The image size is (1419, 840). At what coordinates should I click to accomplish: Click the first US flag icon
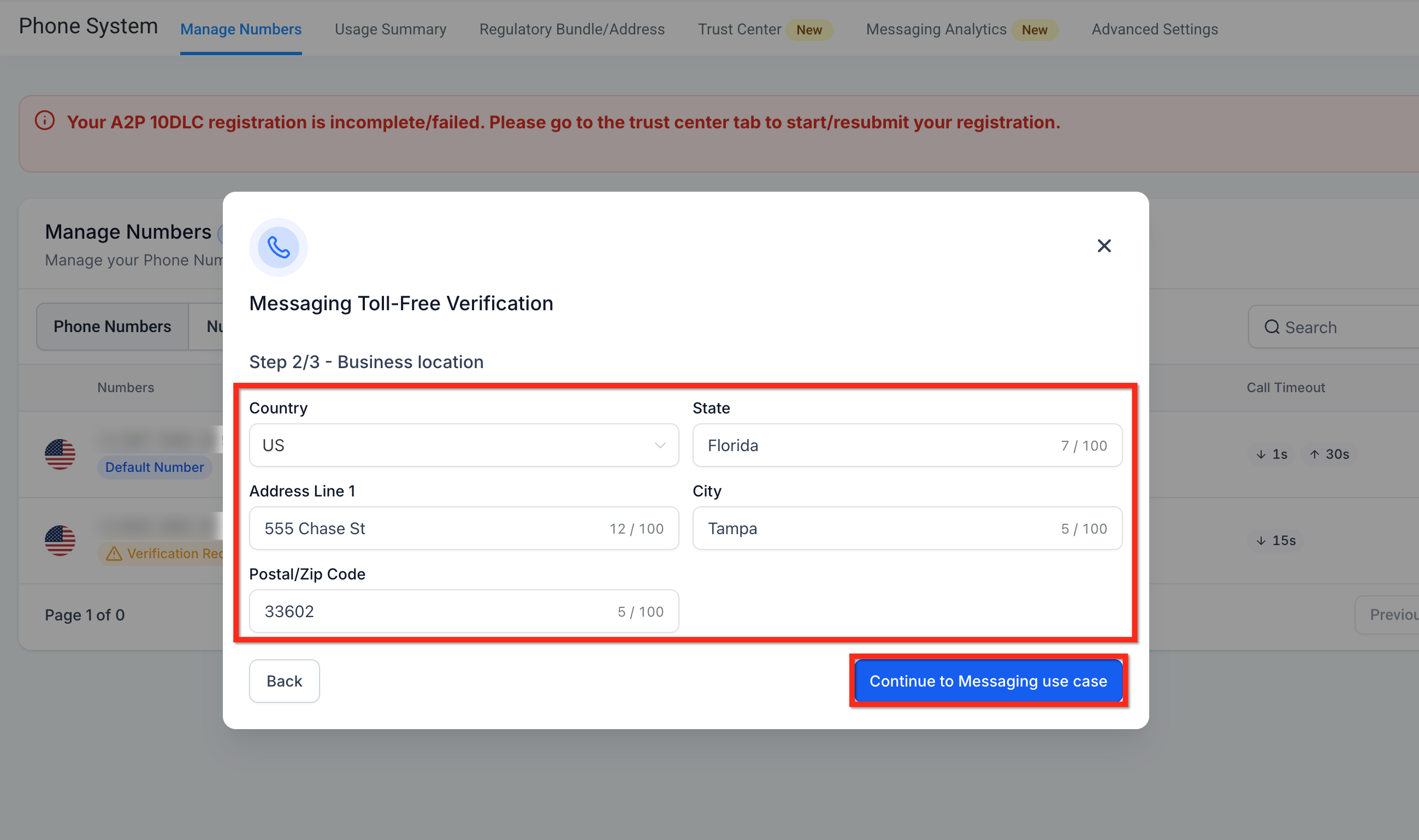(x=60, y=454)
